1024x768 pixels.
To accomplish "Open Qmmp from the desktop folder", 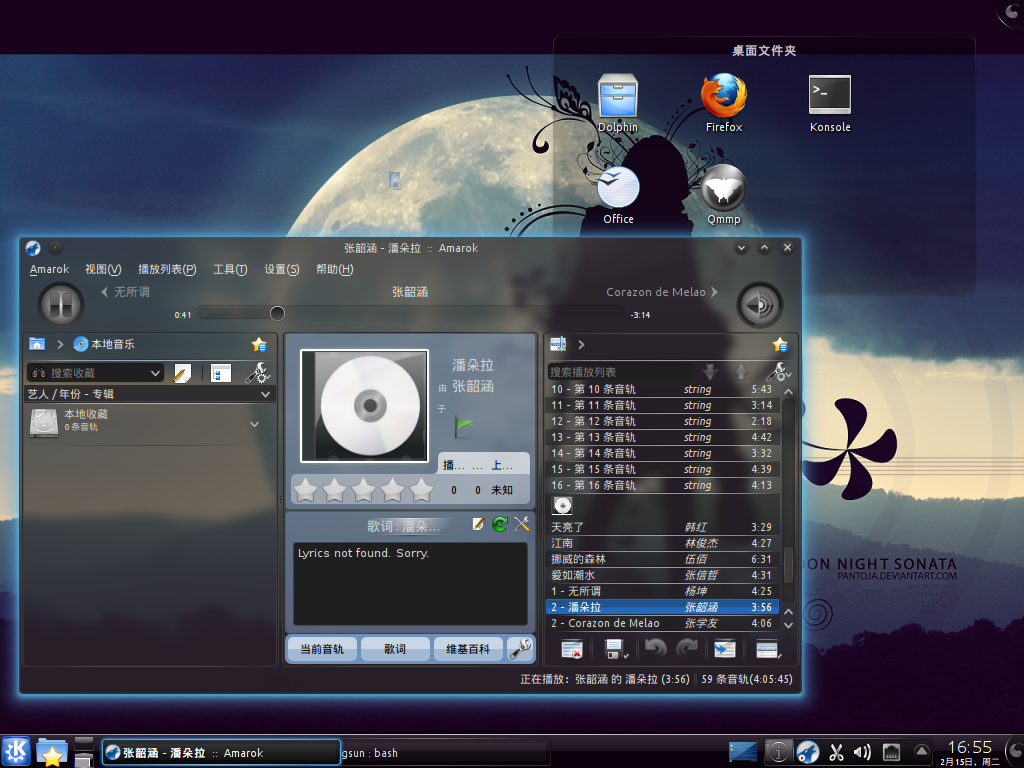I will (x=724, y=195).
